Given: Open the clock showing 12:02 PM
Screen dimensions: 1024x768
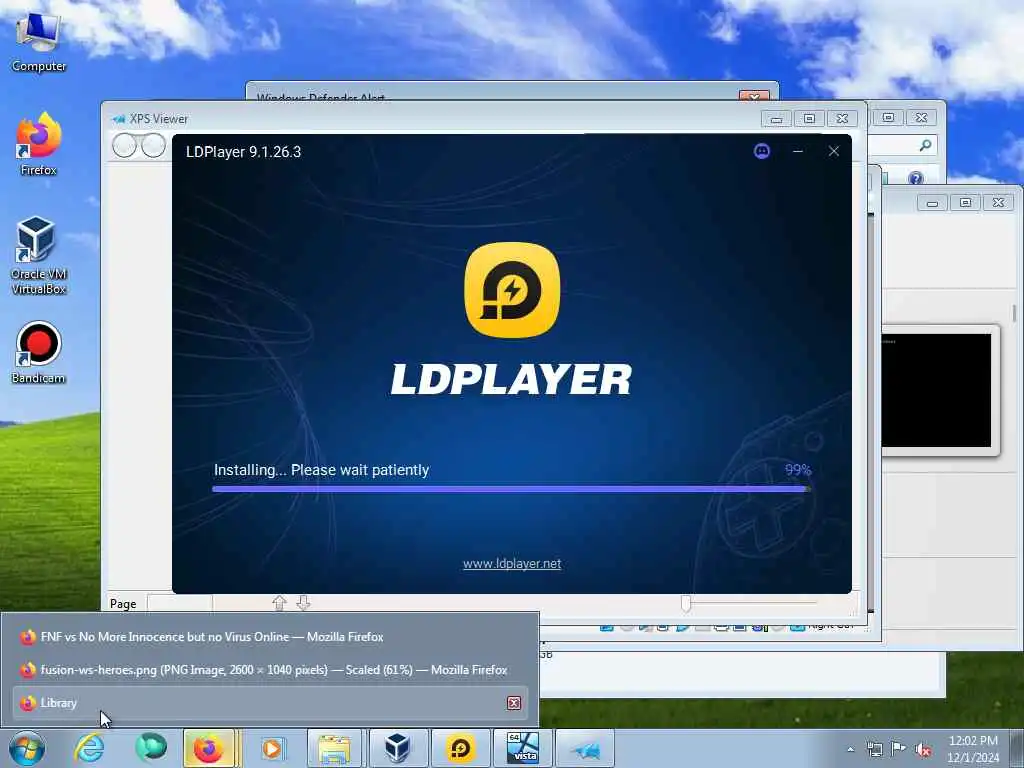Looking at the screenshot, I should (x=973, y=748).
